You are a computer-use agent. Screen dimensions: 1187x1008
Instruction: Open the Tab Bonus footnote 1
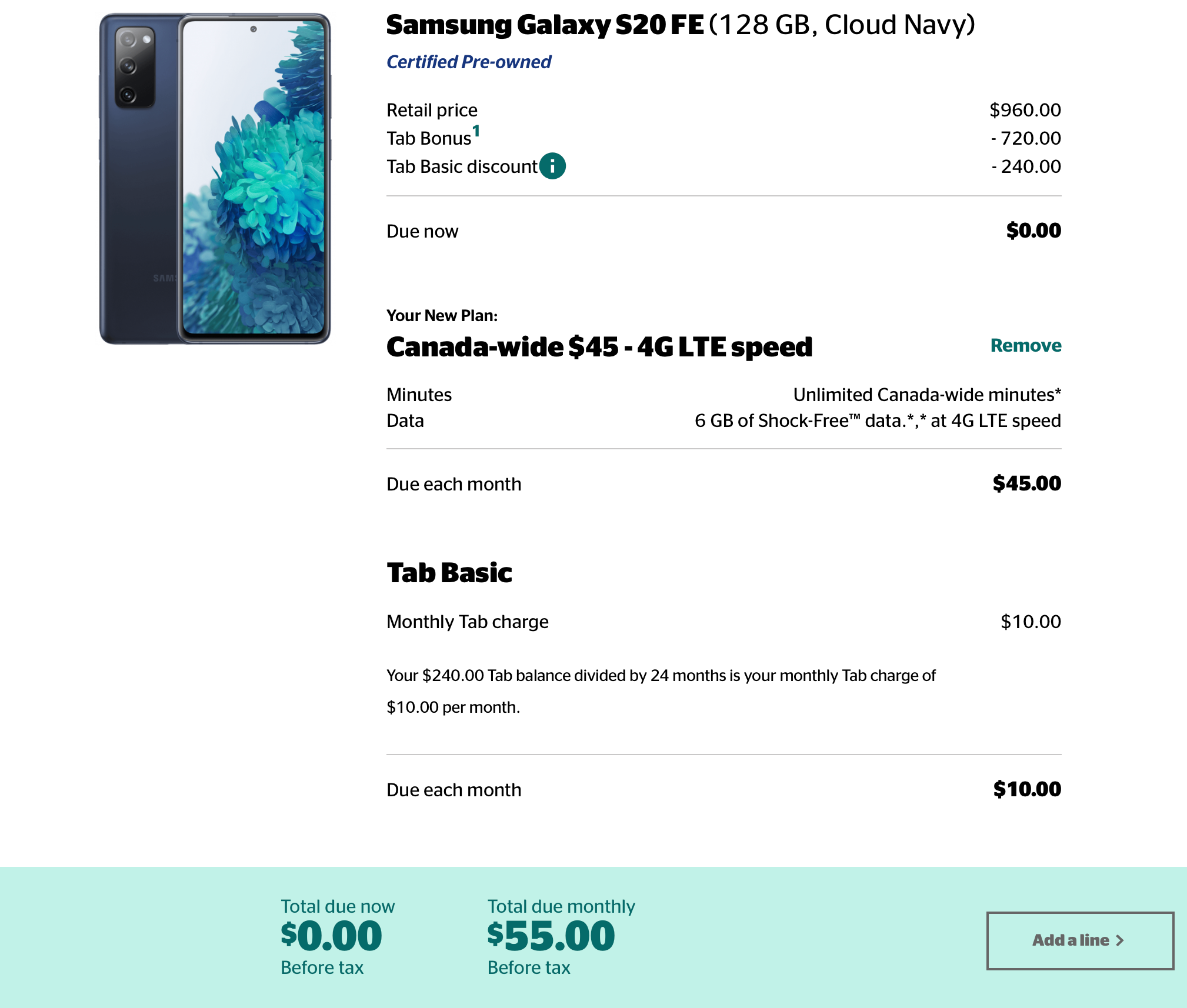click(476, 131)
